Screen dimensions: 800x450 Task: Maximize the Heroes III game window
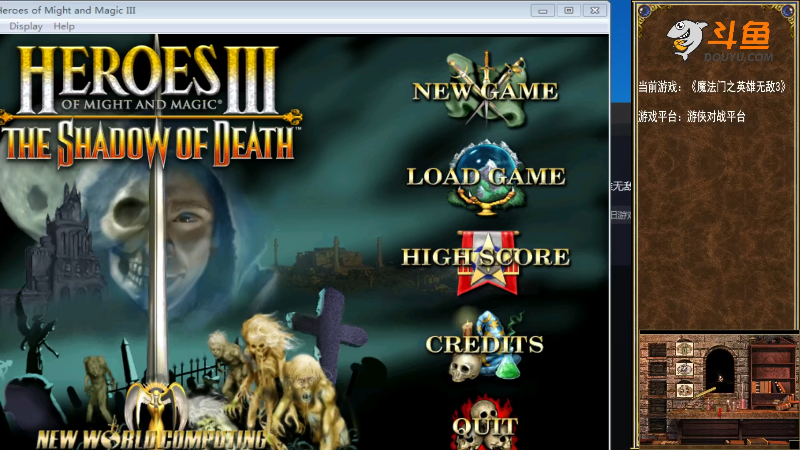(569, 10)
